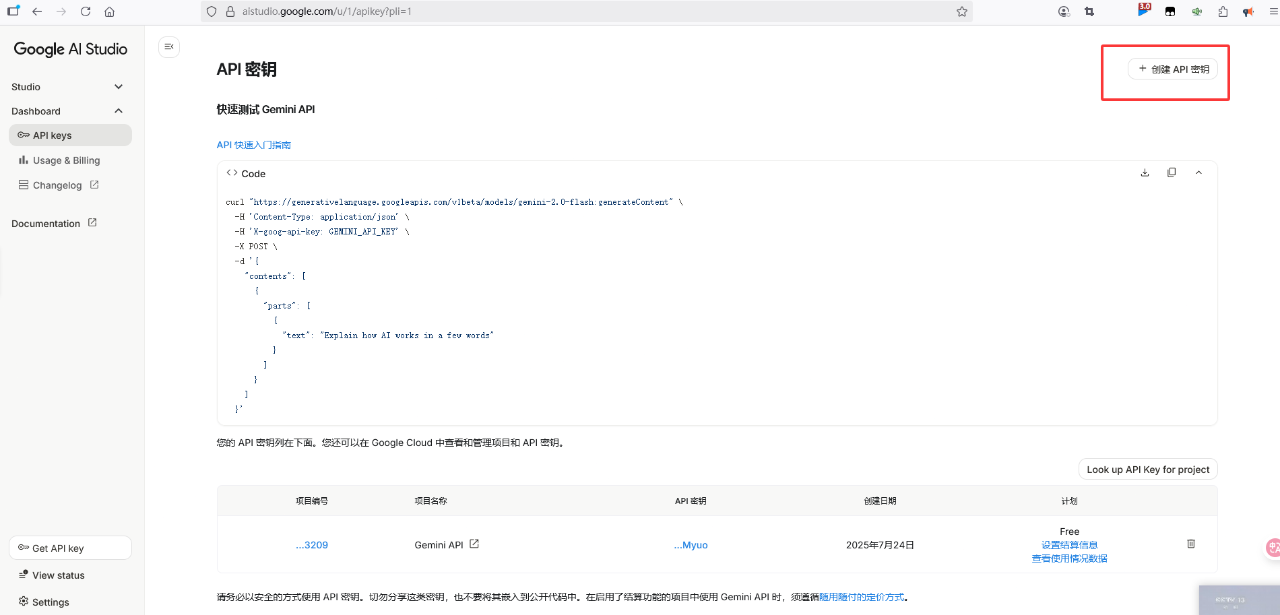The width and height of the screenshot is (1280, 615).
Task: Click 创建 API 密钥 button
Action: (1173, 69)
